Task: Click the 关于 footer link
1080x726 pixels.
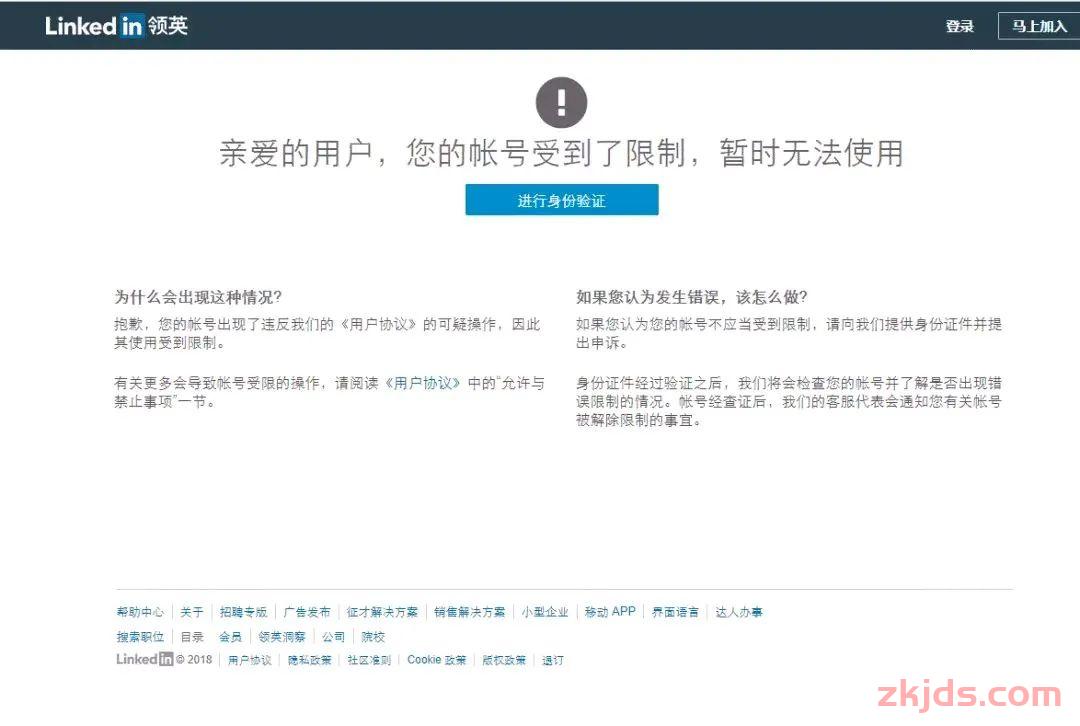Action: (190, 611)
